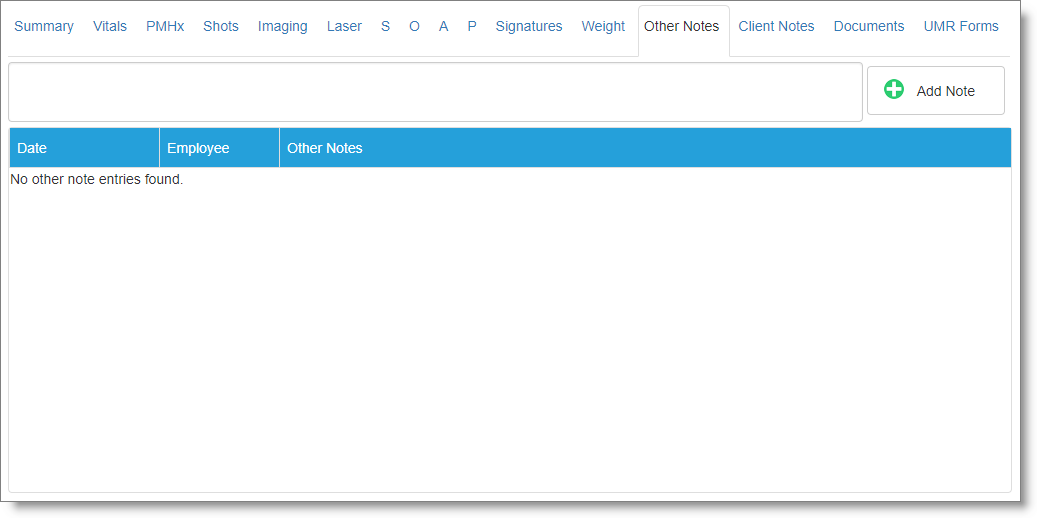Switch to the S tab

(x=386, y=26)
